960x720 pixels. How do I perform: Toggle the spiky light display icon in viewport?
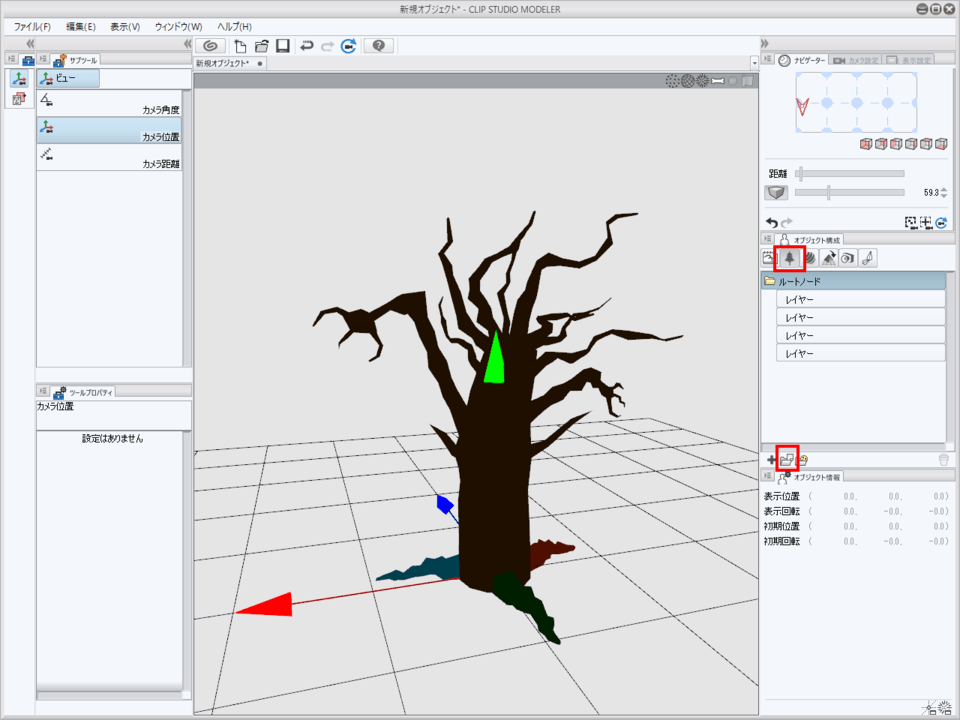coord(702,81)
